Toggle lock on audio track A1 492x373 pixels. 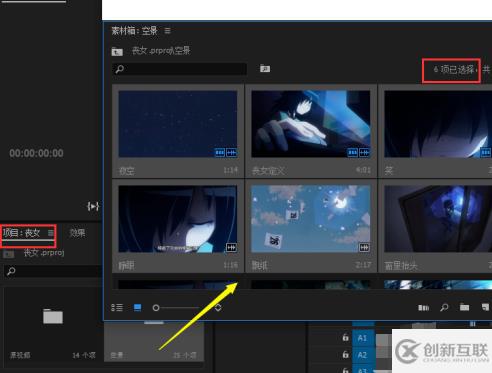345,337
